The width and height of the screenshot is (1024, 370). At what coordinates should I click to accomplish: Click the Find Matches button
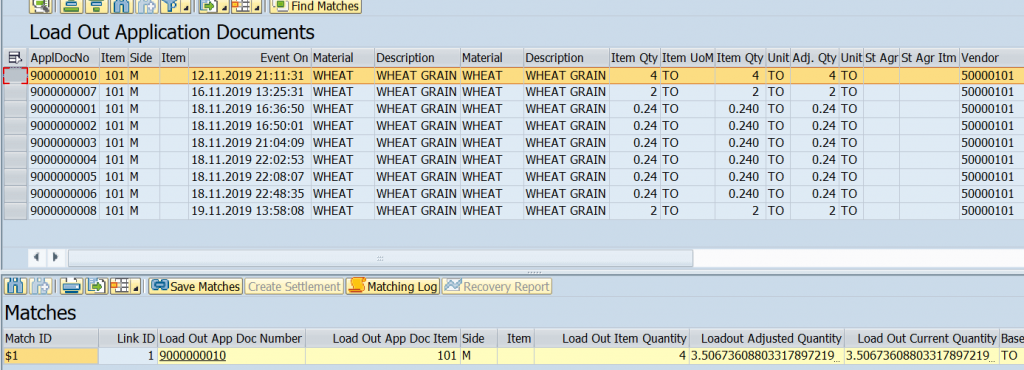click(315, 6)
